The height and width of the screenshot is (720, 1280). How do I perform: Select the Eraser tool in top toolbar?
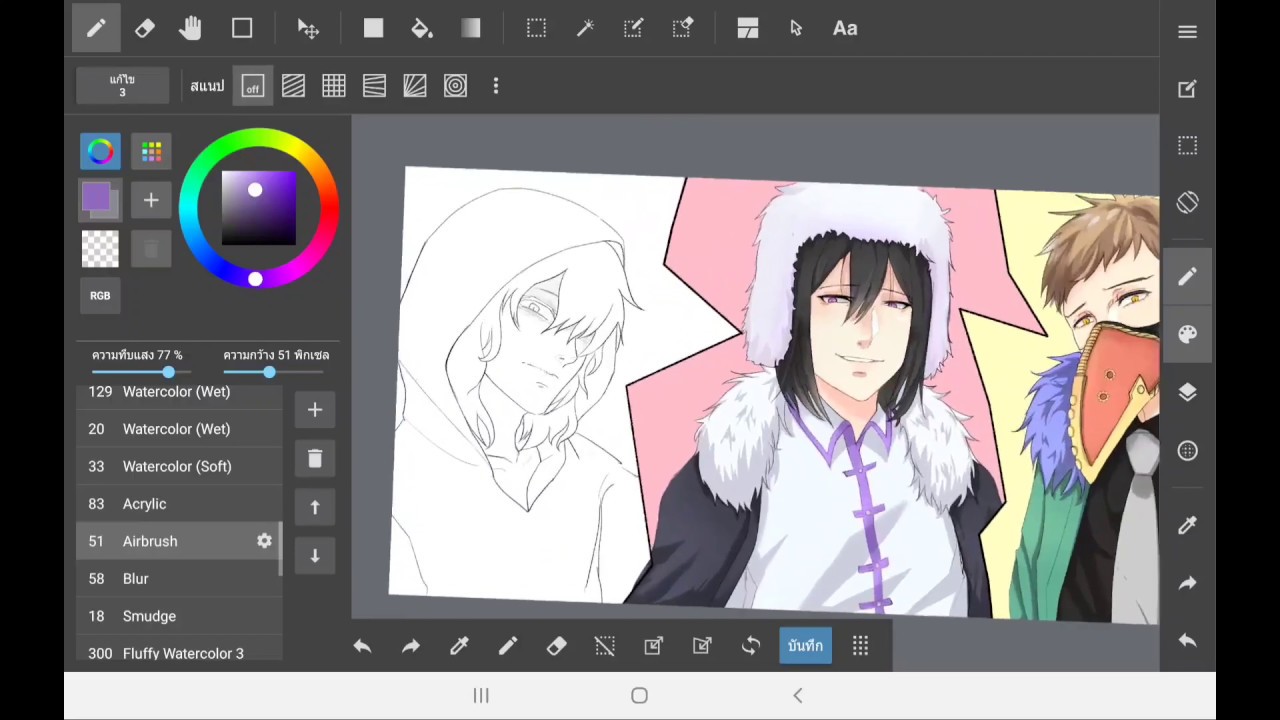(x=145, y=28)
